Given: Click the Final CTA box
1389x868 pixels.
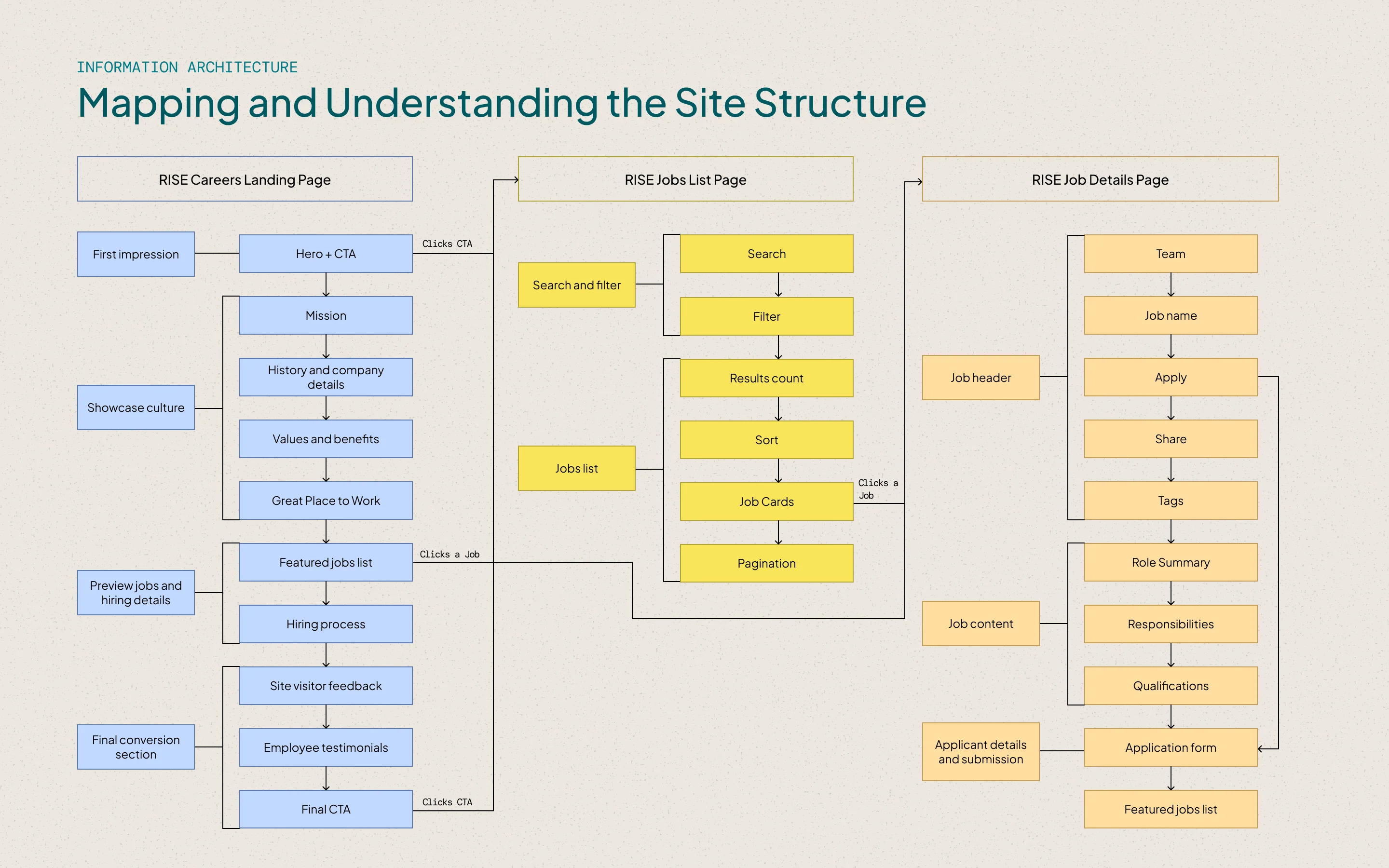Looking at the screenshot, I should click(326, 809).
